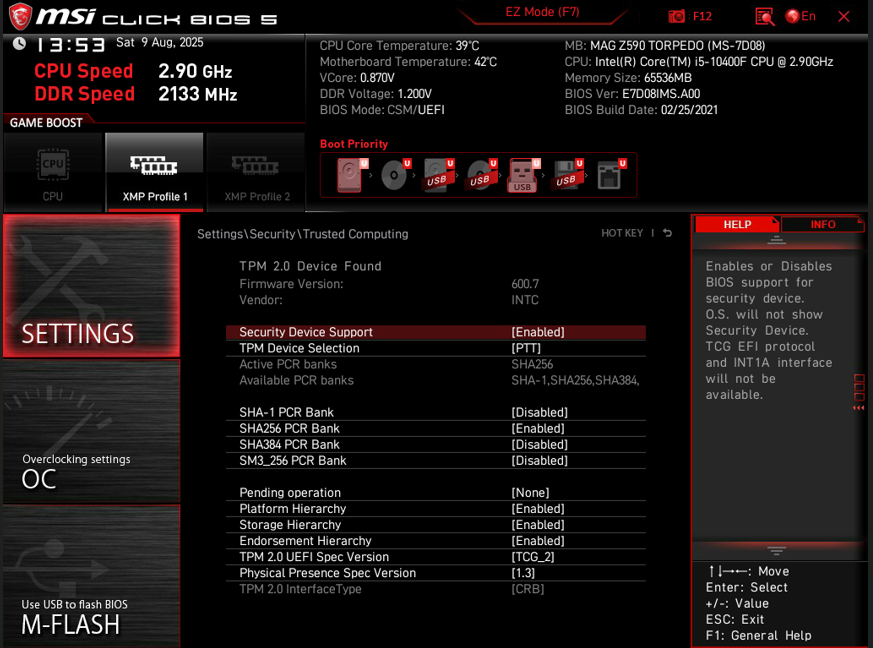Click the Boot Priority heading
This screenshot has height=648, width=873.
pos(354,144)
